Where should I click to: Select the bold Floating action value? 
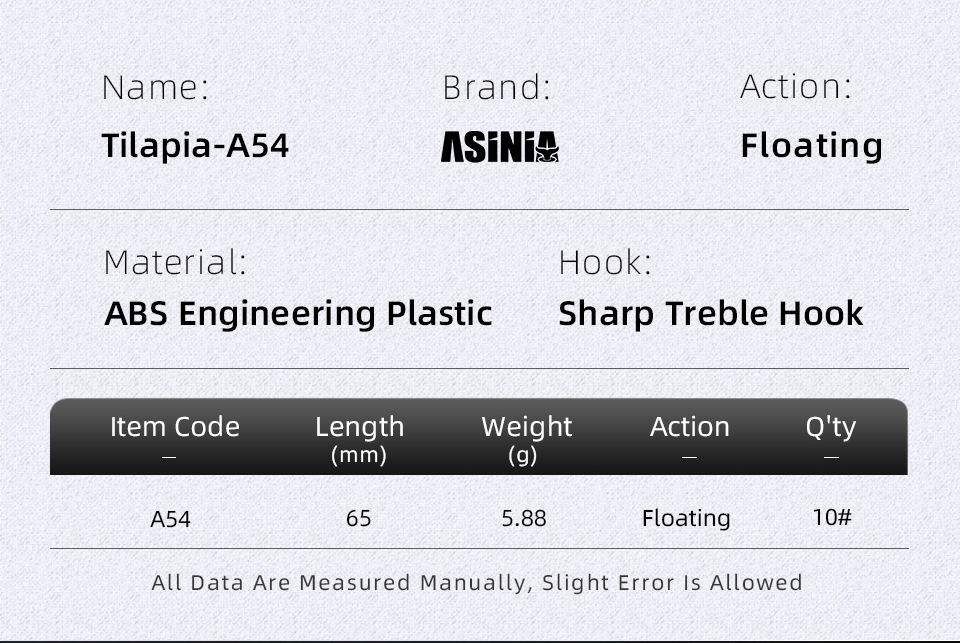click(811, 146)
